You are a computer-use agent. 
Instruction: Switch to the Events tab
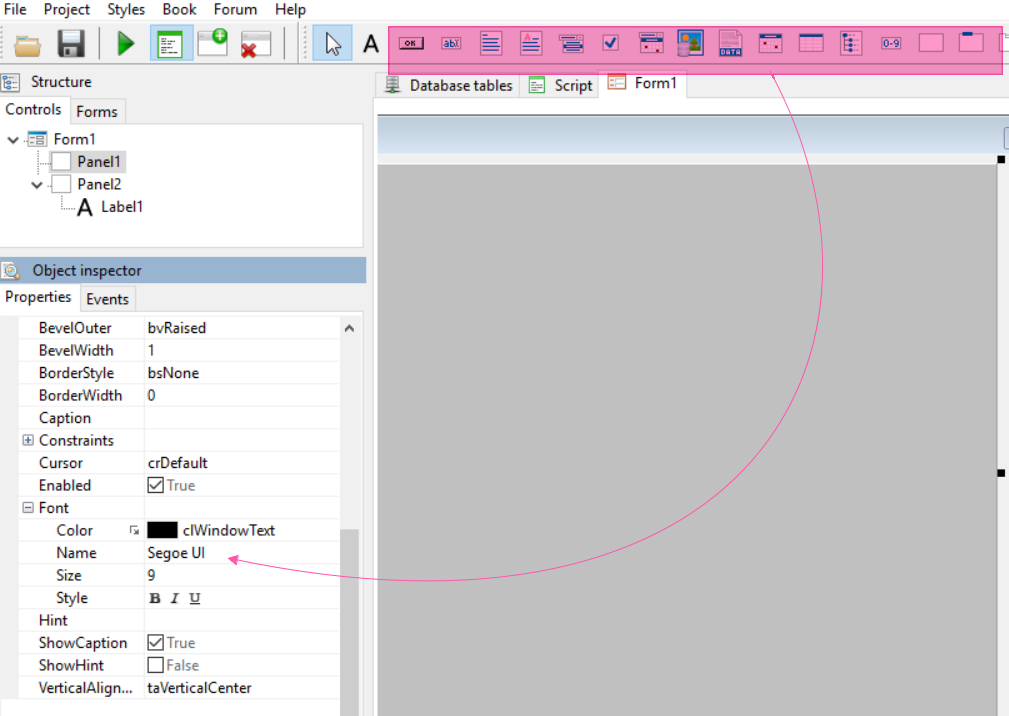pos(107,299)
